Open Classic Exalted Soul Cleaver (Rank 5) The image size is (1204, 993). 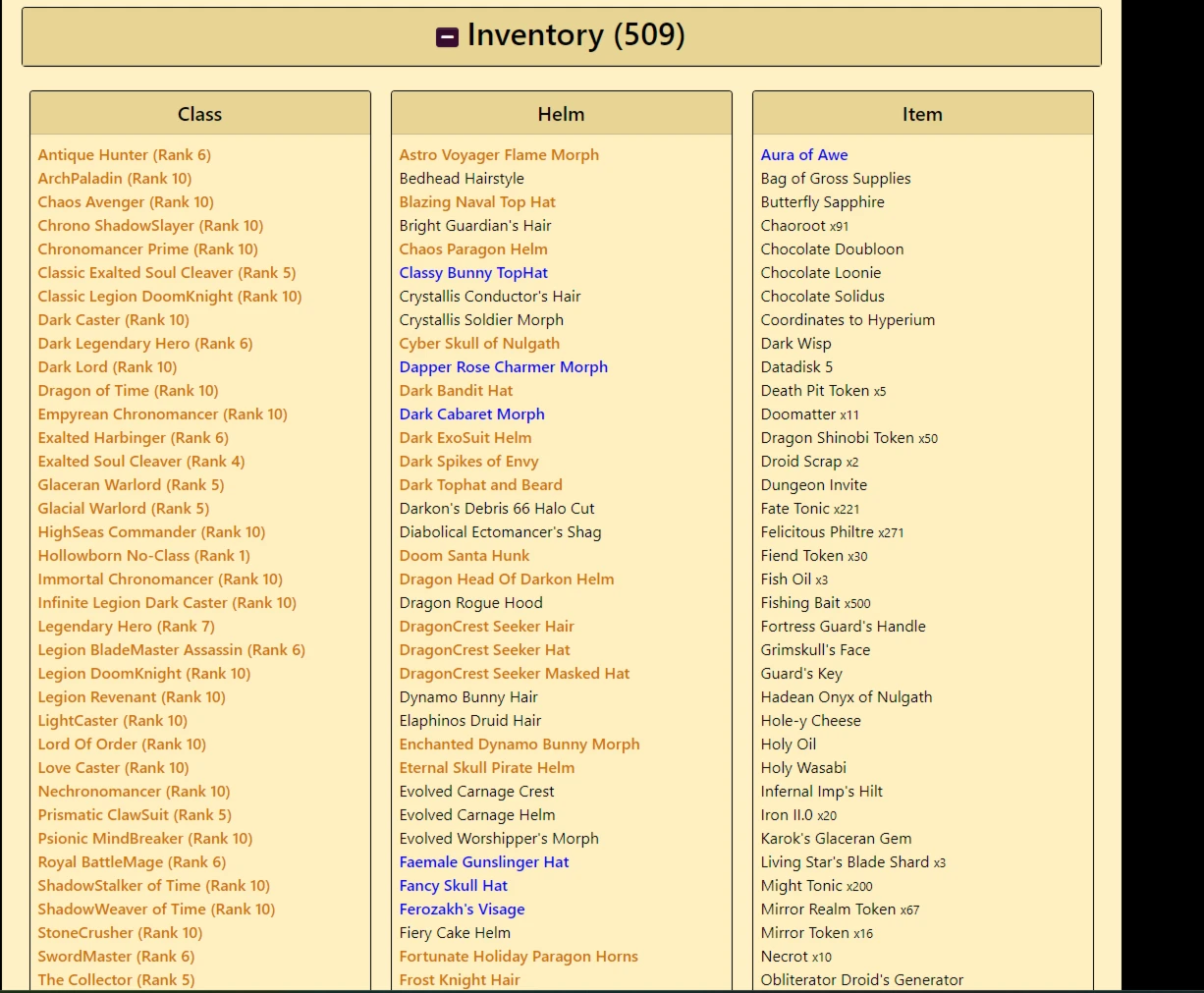[x=167, y=273]
